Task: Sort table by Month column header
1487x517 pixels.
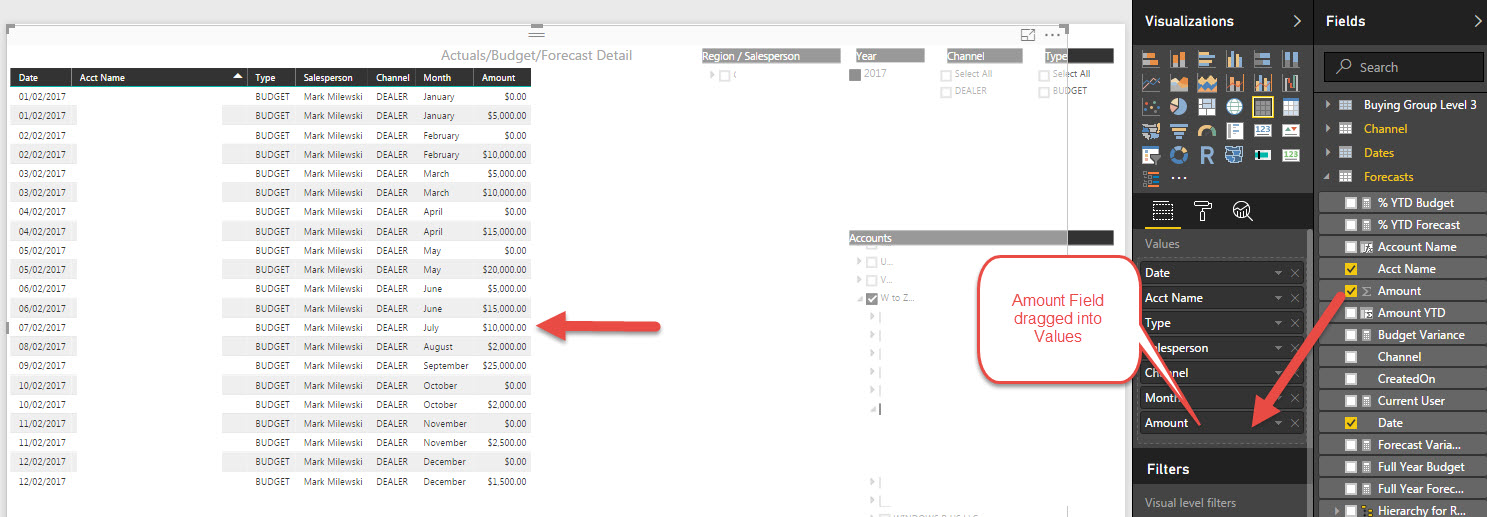Action: [445, 77]
